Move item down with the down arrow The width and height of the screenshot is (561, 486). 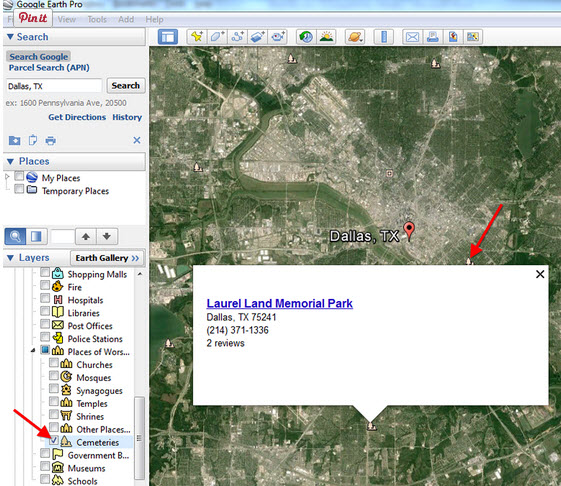107,237
